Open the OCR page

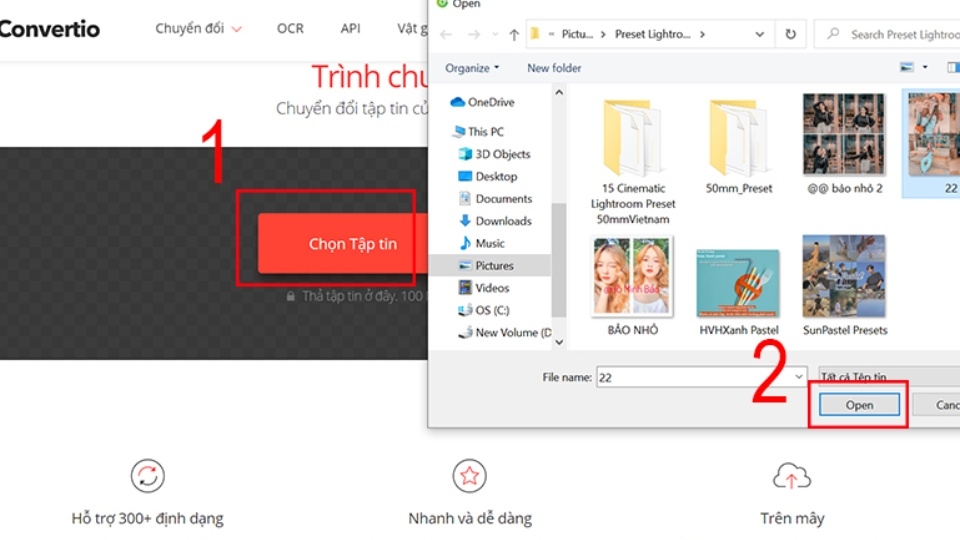tap(290, 29)
